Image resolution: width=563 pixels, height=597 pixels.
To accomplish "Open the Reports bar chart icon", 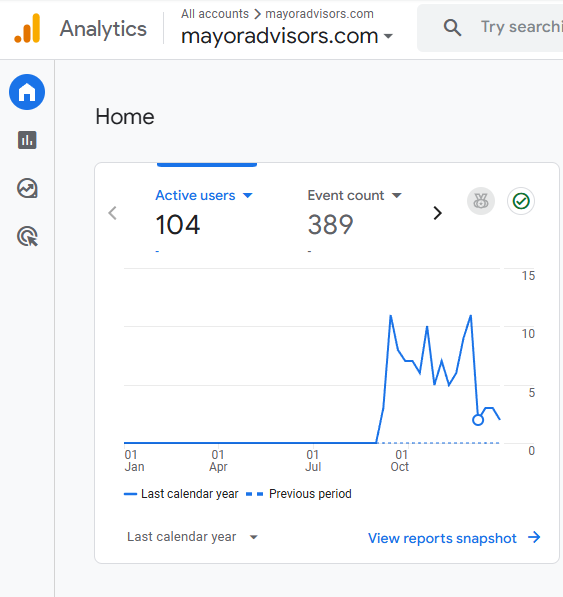I will 27,140.
